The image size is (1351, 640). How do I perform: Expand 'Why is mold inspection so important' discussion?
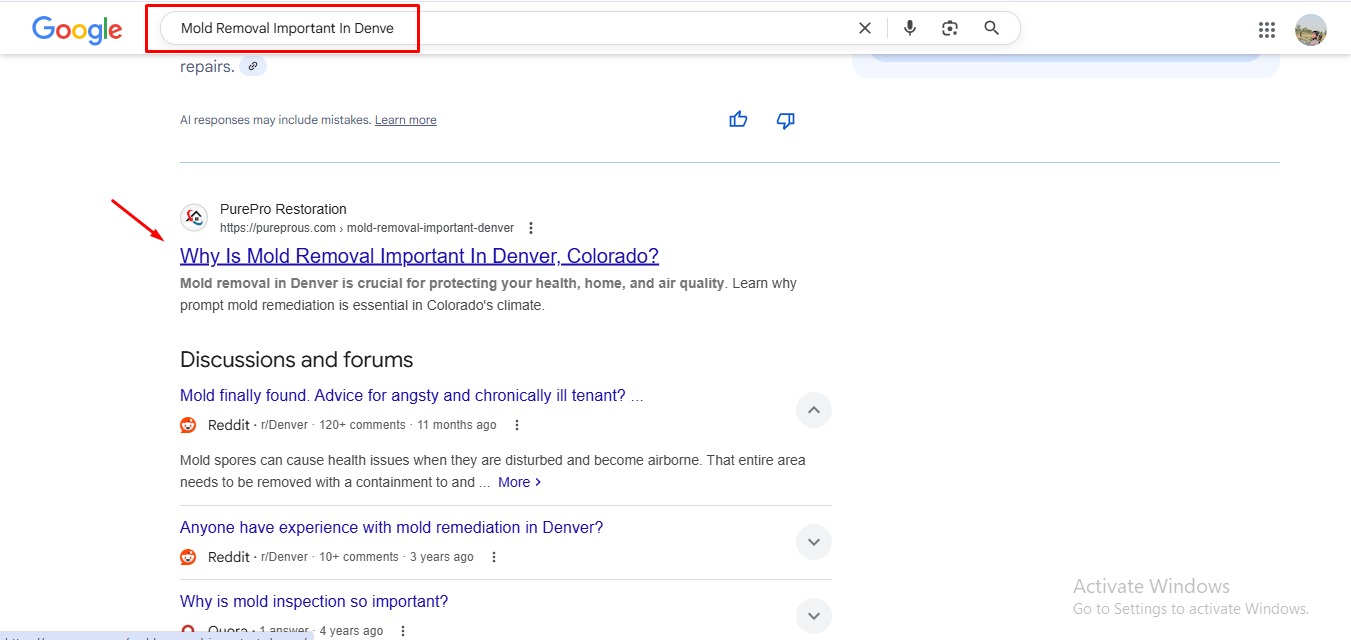[x=813, y=615]
